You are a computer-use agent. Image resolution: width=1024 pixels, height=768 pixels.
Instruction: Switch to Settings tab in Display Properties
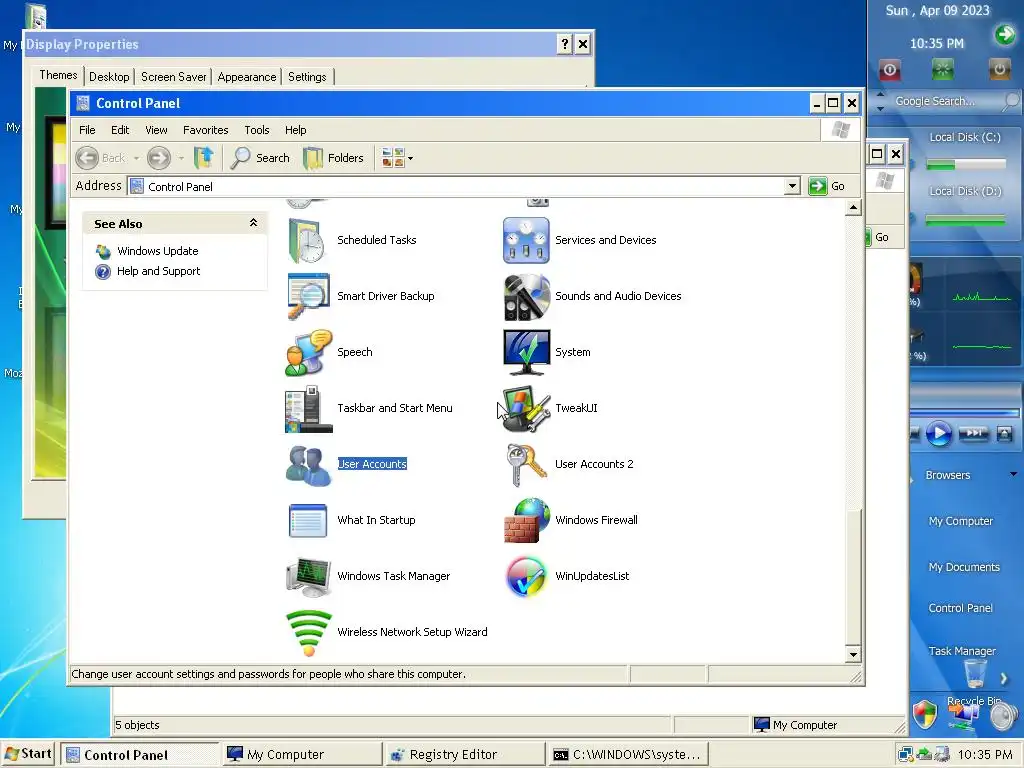coord(307,76)
